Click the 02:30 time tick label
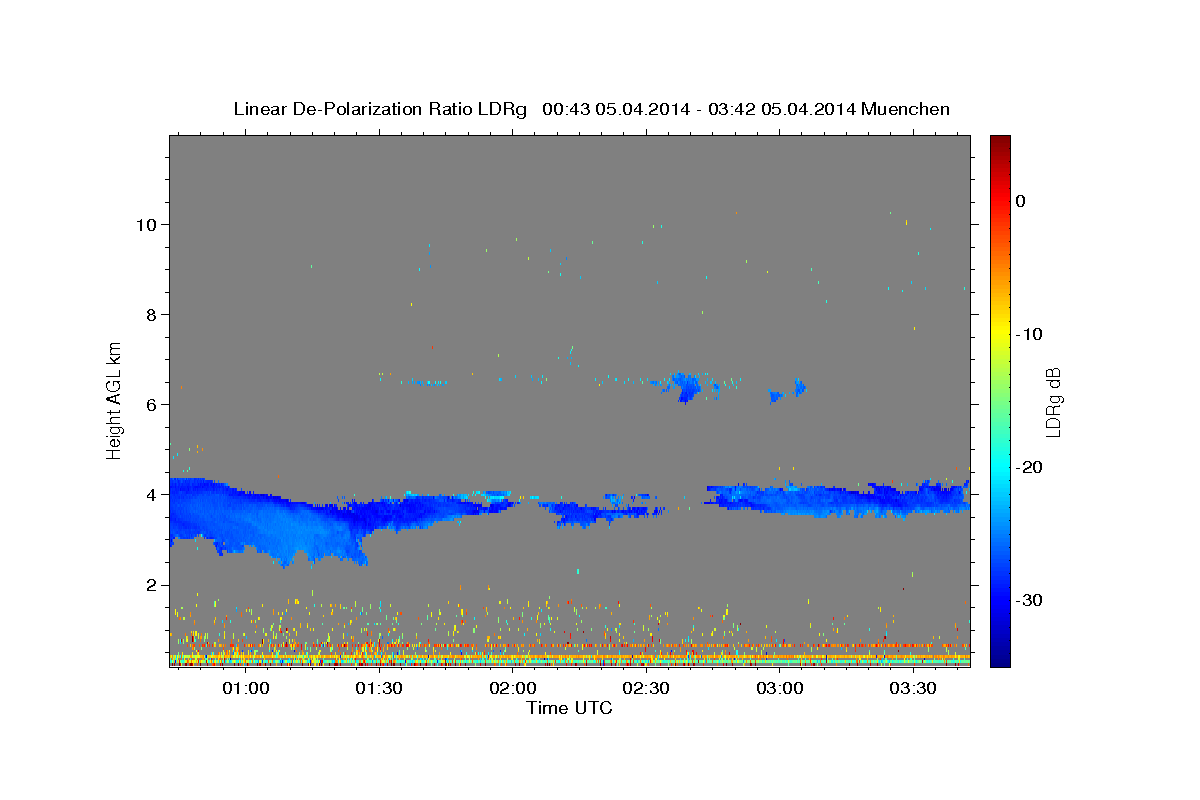 646,688
